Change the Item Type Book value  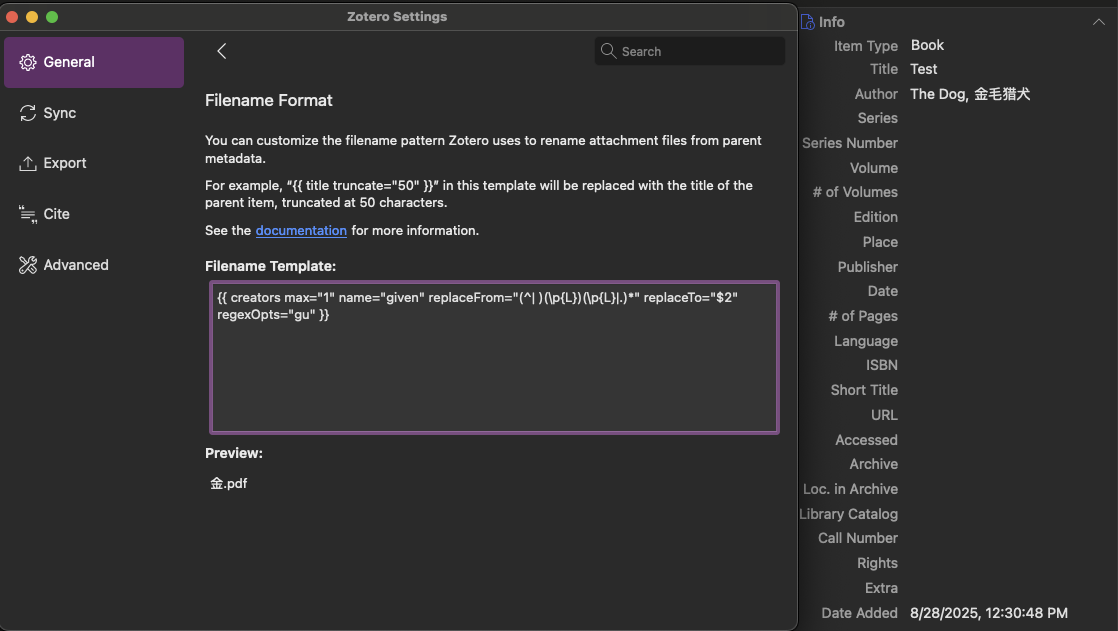927,45
